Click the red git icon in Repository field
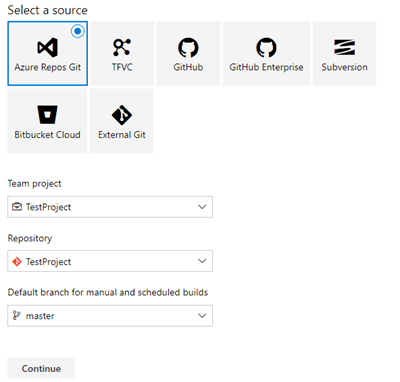The height and width of the screenshot is (382, 400). pos(17,262)
